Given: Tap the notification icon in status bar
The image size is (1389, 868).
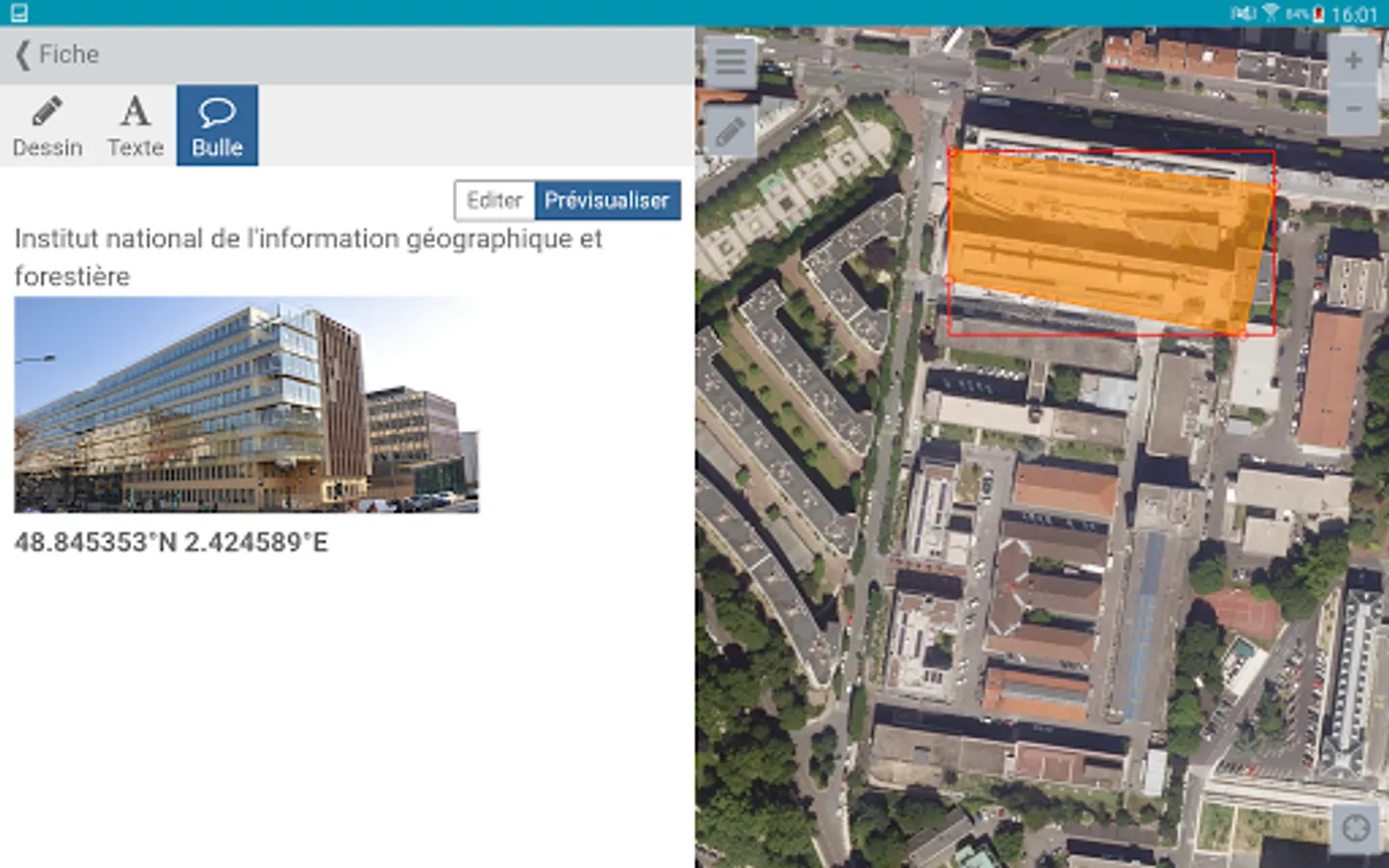Looking at the screenshot, I should [18, 14].
